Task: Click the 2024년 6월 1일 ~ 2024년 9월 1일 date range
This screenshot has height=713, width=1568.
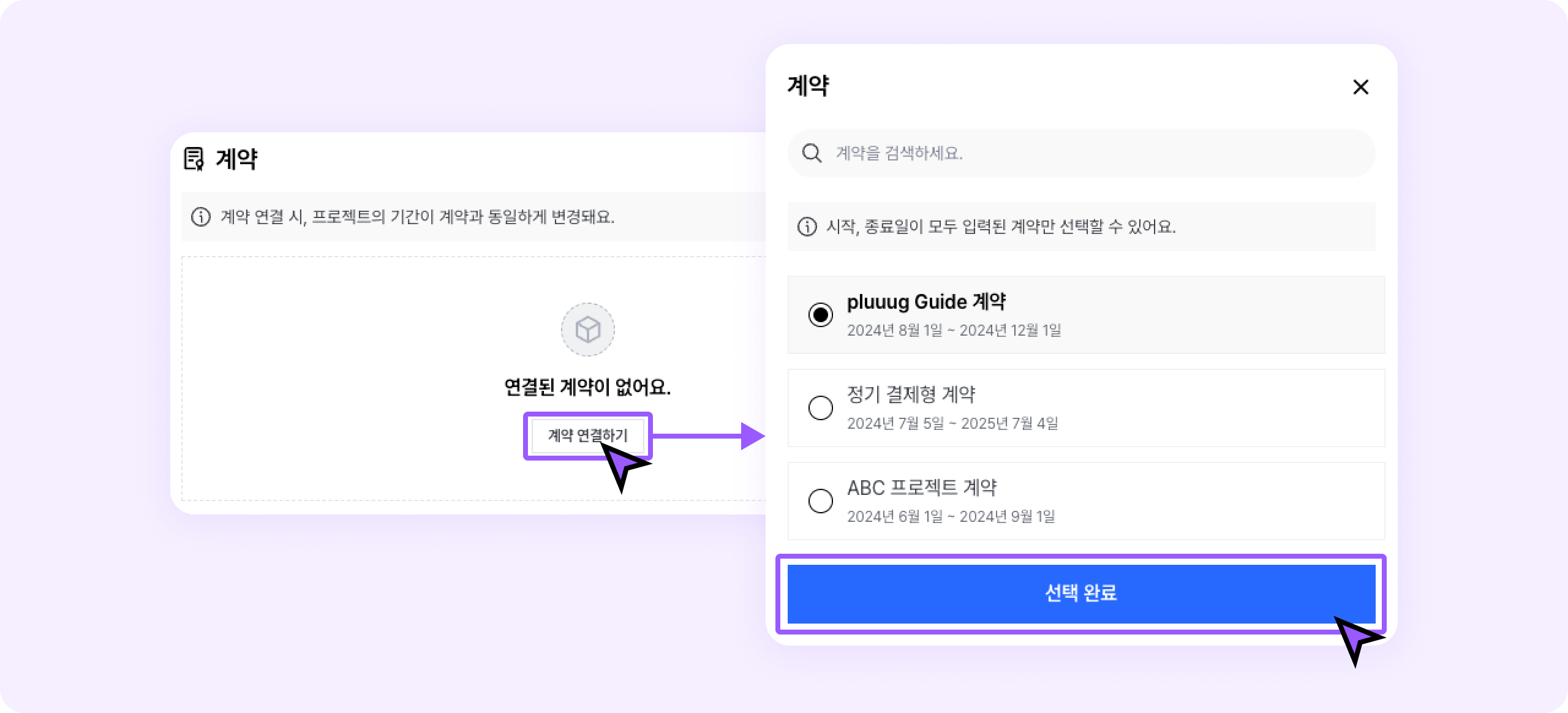Action: tap(951, 516)
